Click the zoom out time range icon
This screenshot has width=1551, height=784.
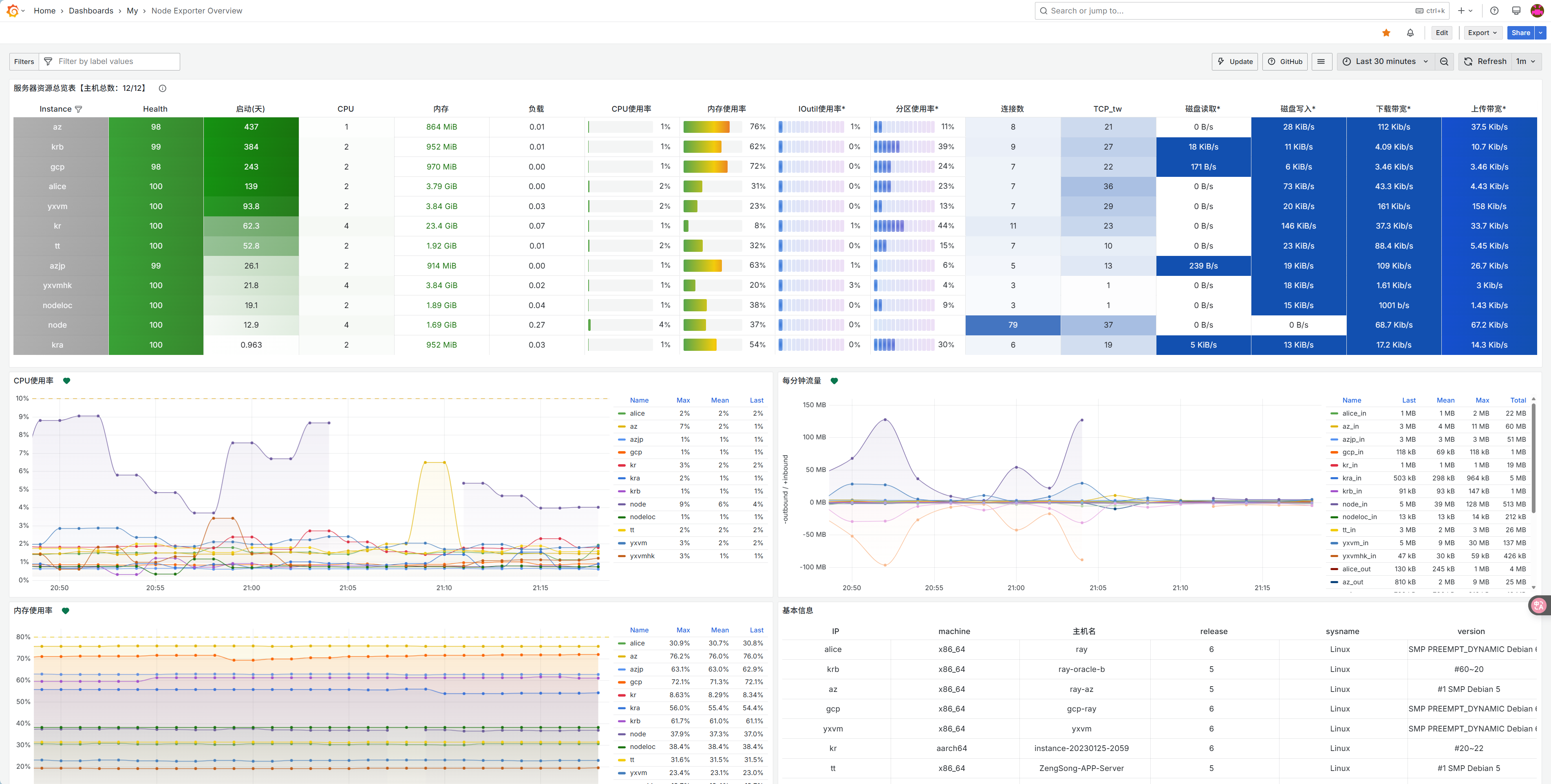[1444, 62]
